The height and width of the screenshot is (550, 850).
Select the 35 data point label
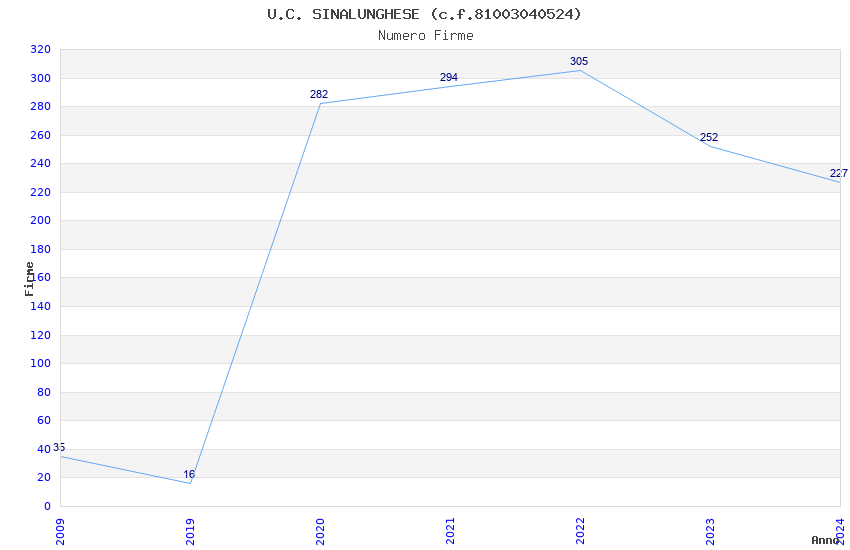point(59,448)
